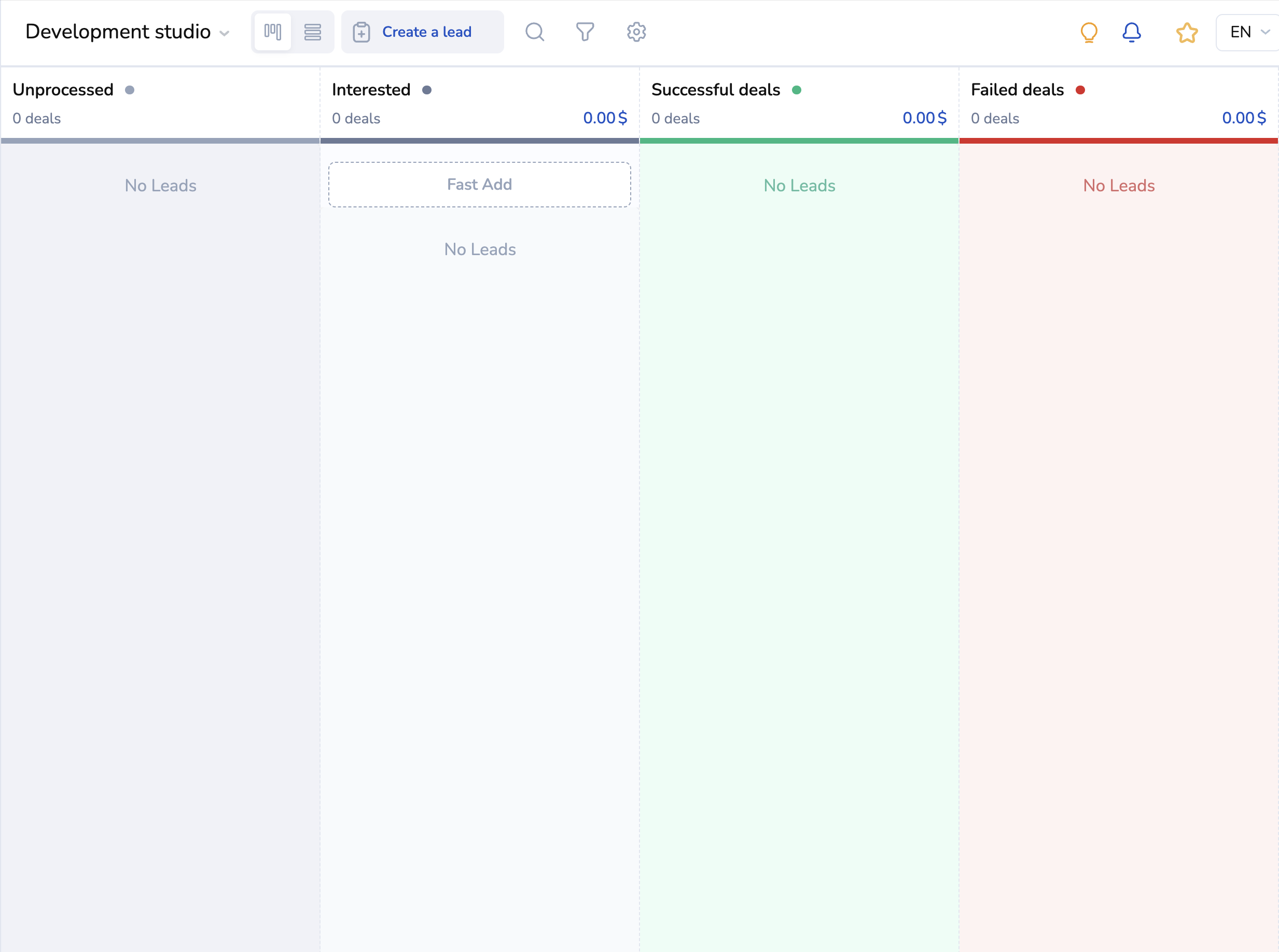Screen dimensions: 1279x952
Task: Click the Create a lead button
Action: point(426,32)
